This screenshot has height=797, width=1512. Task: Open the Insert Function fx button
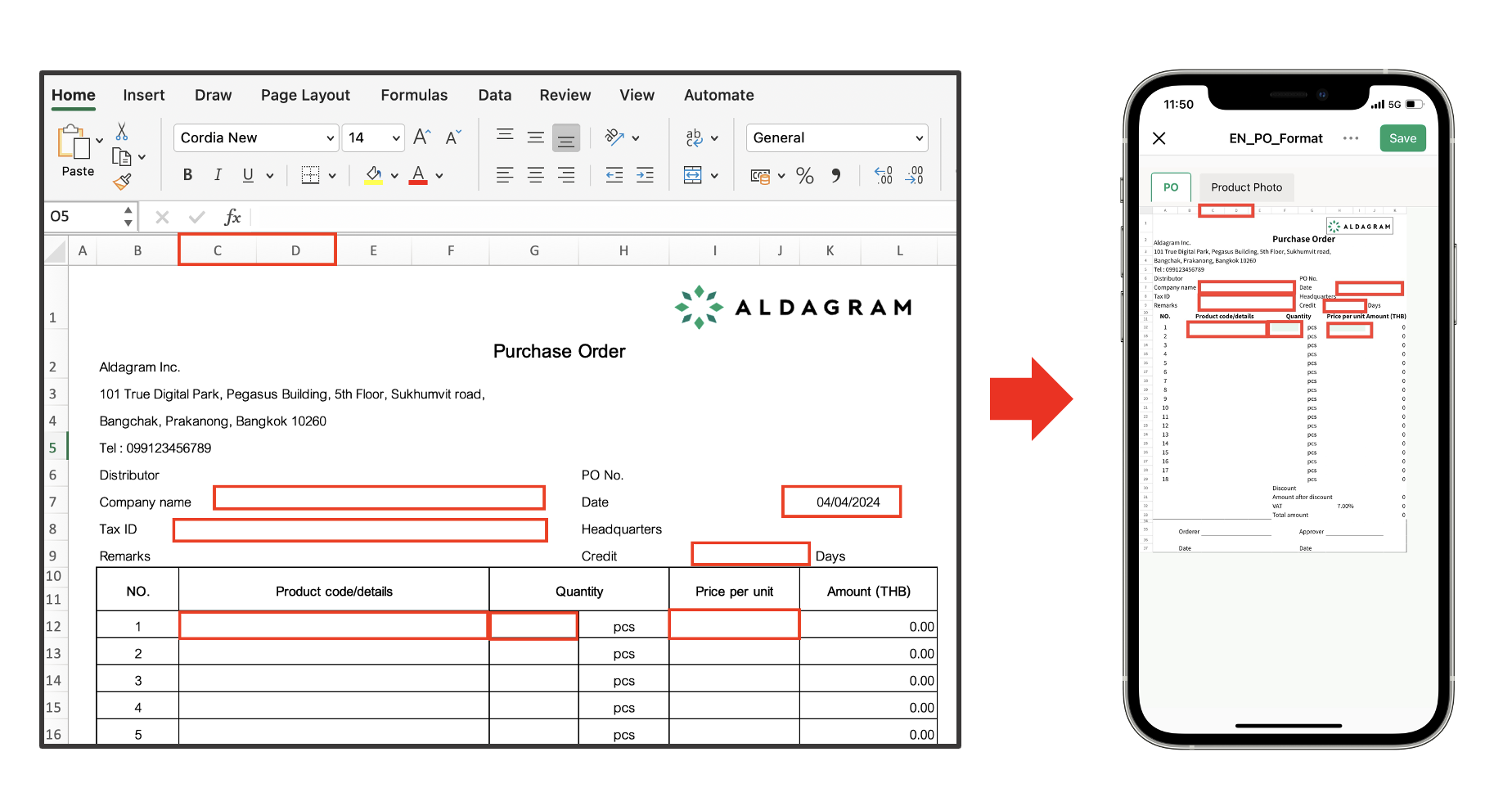pyautogui.click(x=232, y=217)
